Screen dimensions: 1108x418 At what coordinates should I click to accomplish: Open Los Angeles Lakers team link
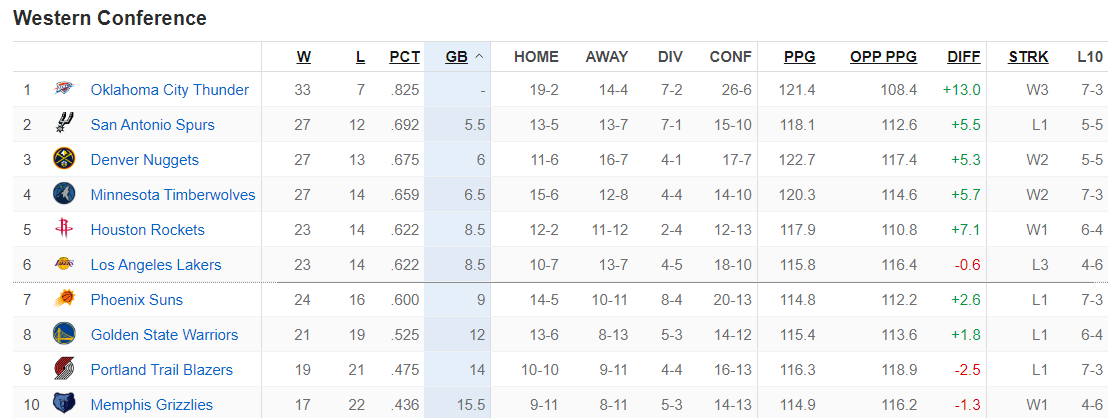click(x=156, y=265)
